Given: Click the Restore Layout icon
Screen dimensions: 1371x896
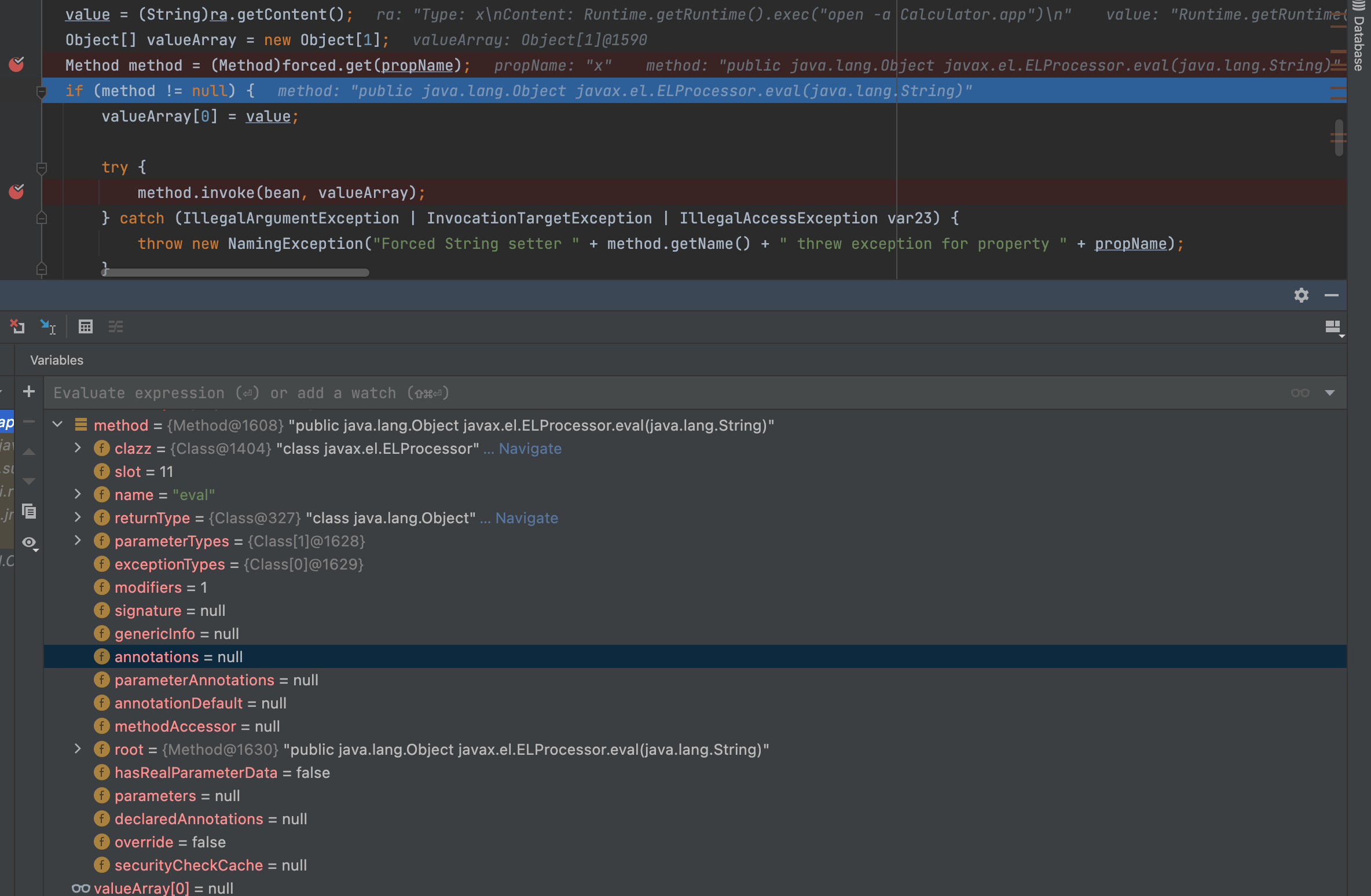Looking at the screenshot, I should pyautogui.click(x=1334, y=328).
